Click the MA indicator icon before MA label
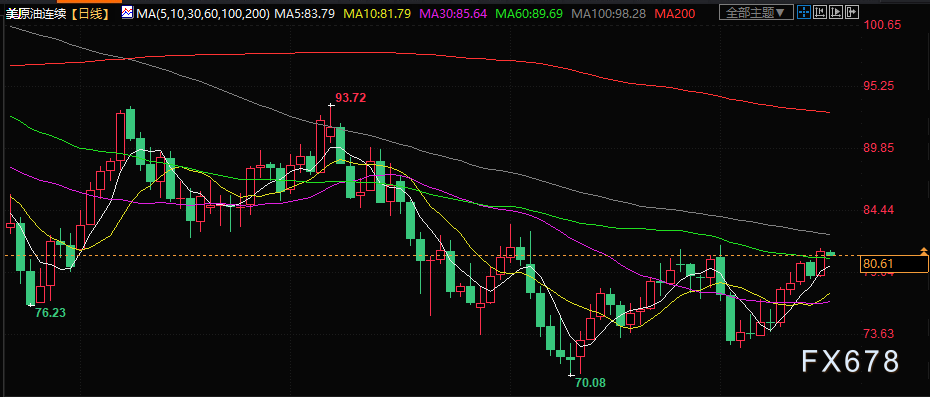This screenshot has height=397, width=930. (x=128, y=12)
